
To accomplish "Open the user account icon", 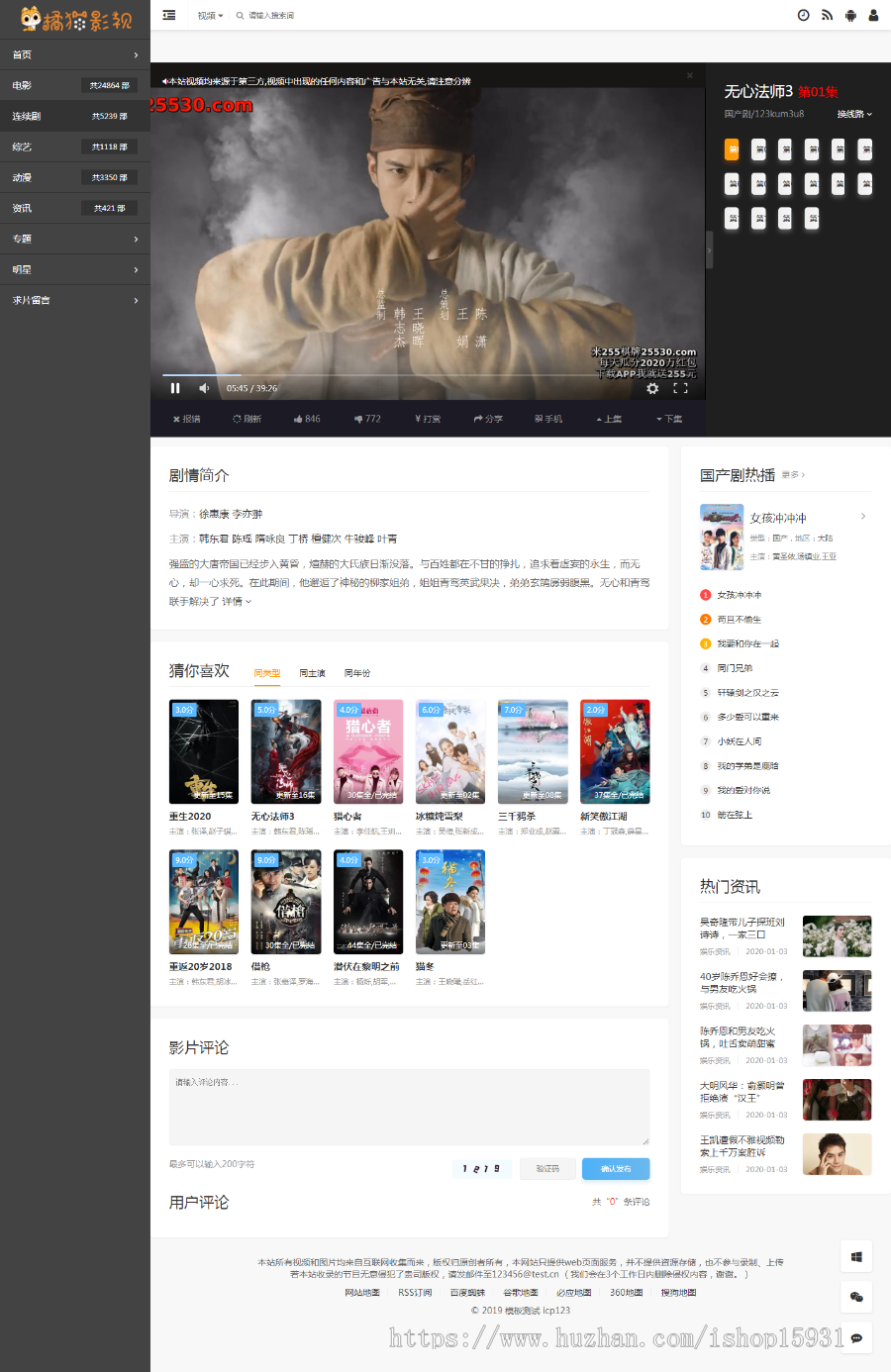I will coord(873,15).
